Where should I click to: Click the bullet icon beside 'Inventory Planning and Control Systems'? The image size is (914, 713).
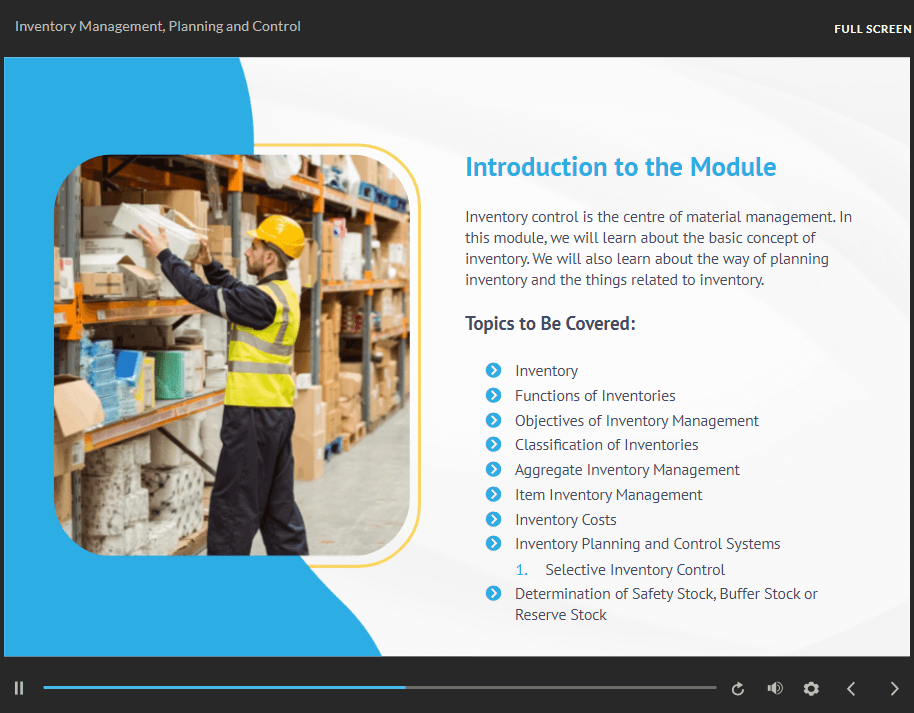tap(493, 543)
